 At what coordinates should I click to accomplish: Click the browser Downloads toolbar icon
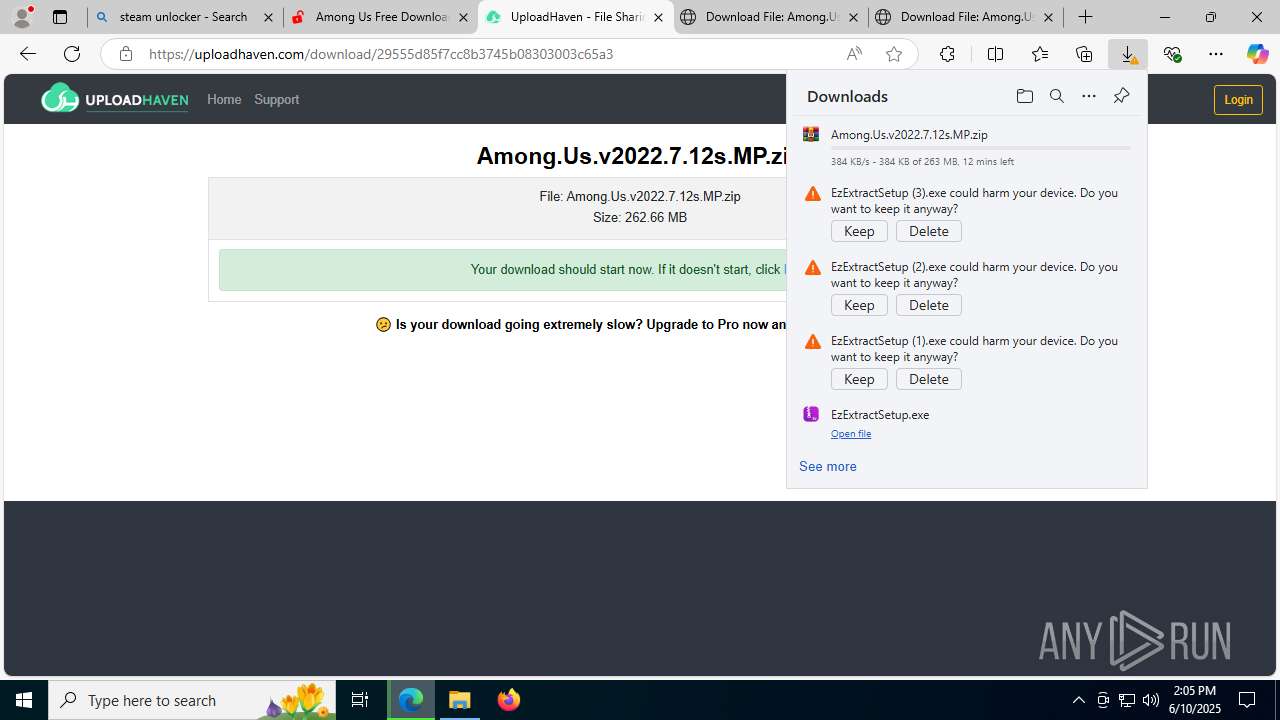1128,54
